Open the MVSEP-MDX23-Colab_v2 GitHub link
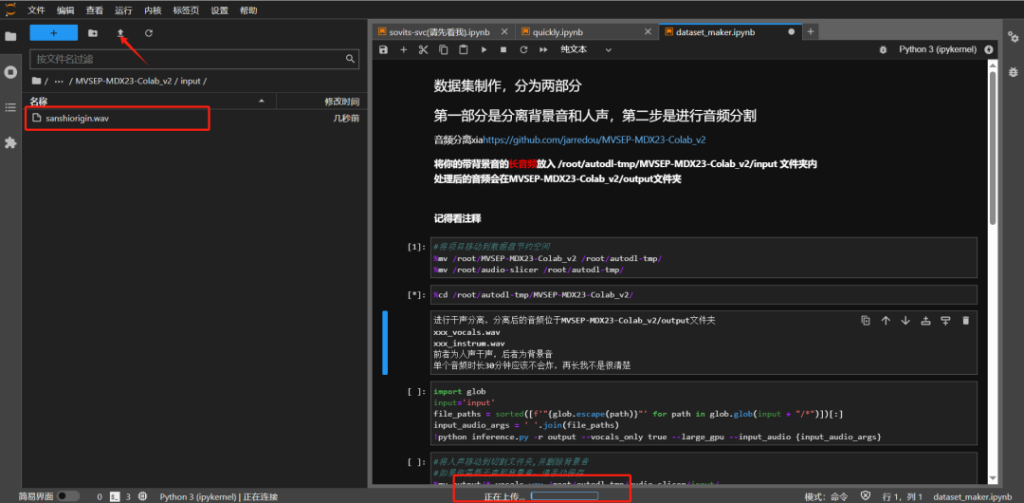The width and height of the screenshot is (1024, 503). point(594,140)
